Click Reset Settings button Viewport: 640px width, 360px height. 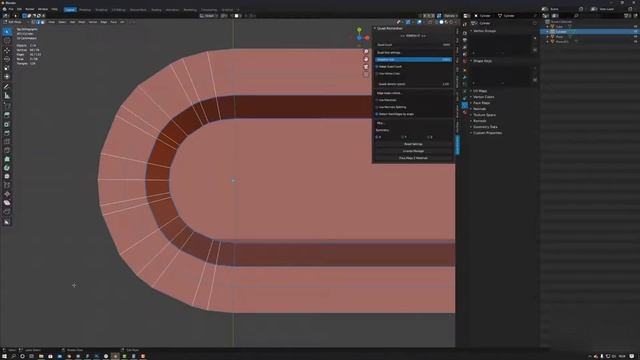tap(413, 144)
